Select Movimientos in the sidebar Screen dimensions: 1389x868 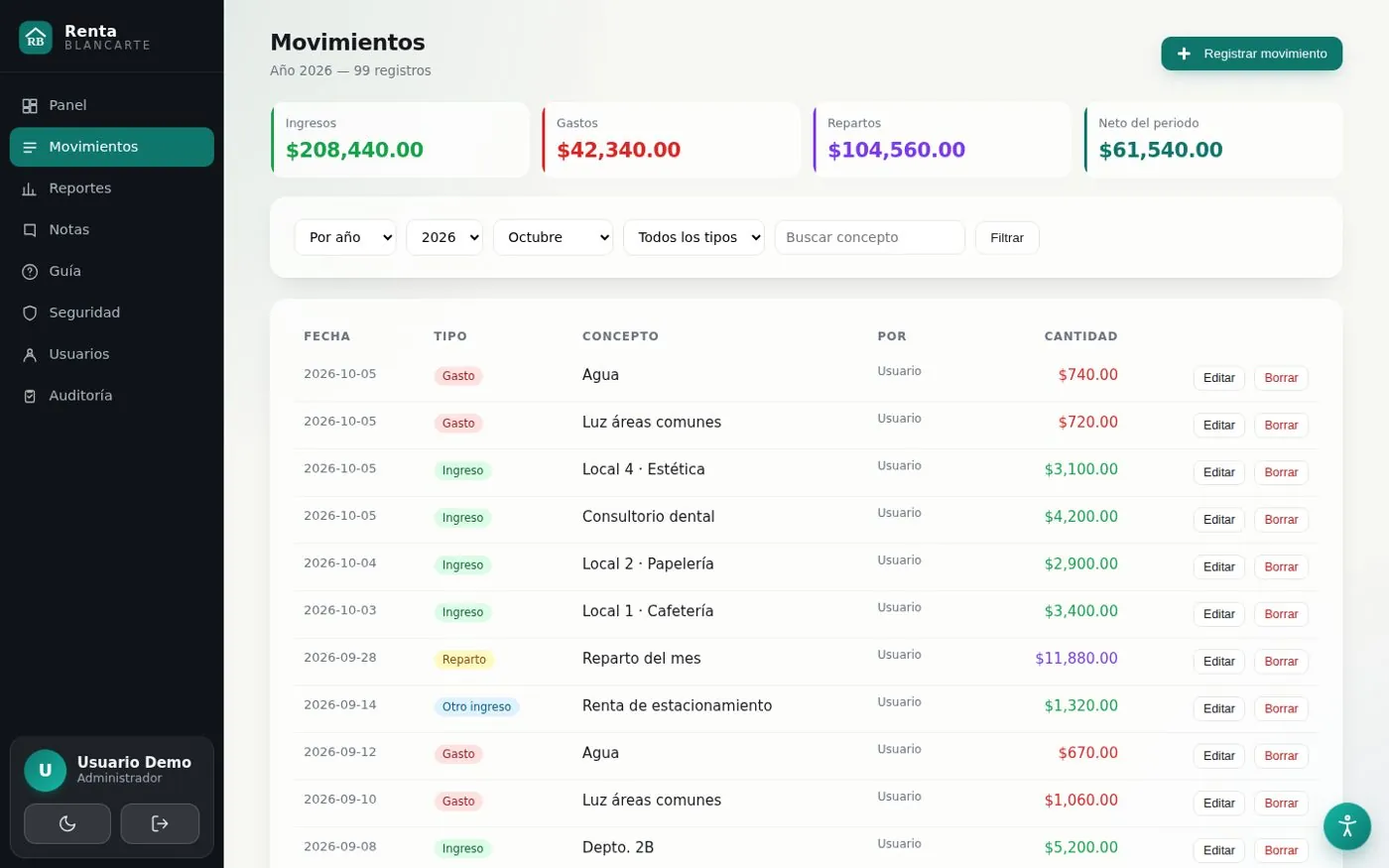click(x=112, y=147)
